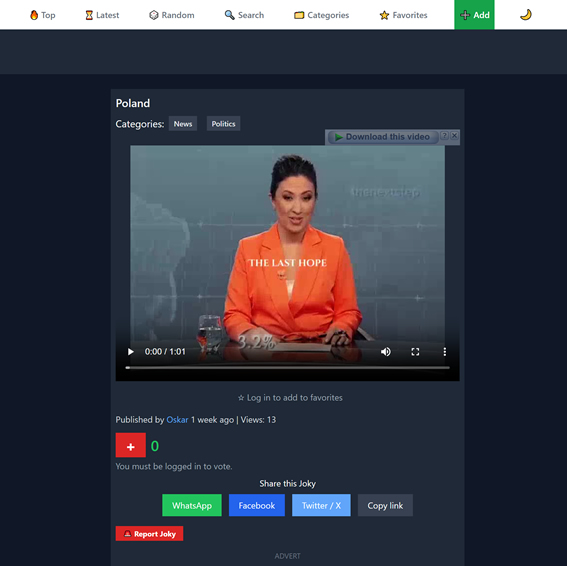Click the video time 0:00 / 1:01
567x566 pixels.
(165, 352)
